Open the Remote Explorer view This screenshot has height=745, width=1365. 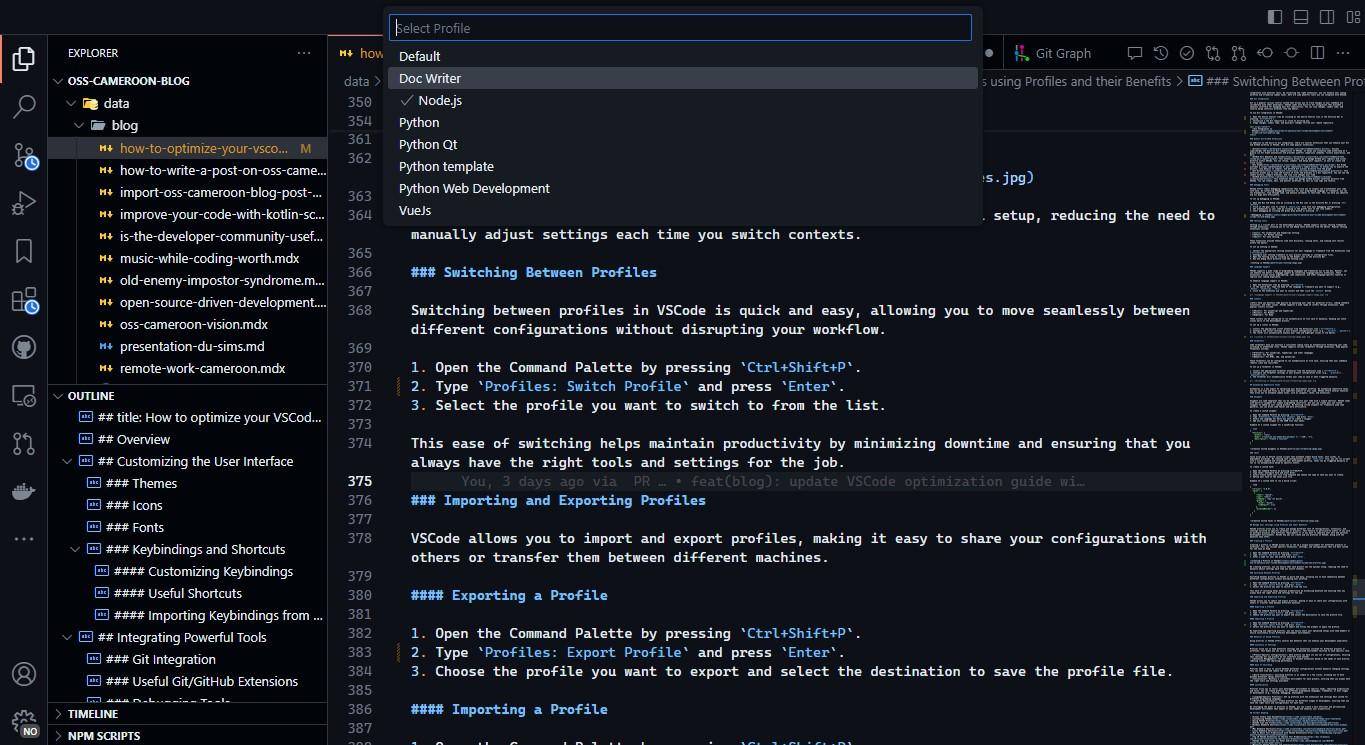(24, 396)
